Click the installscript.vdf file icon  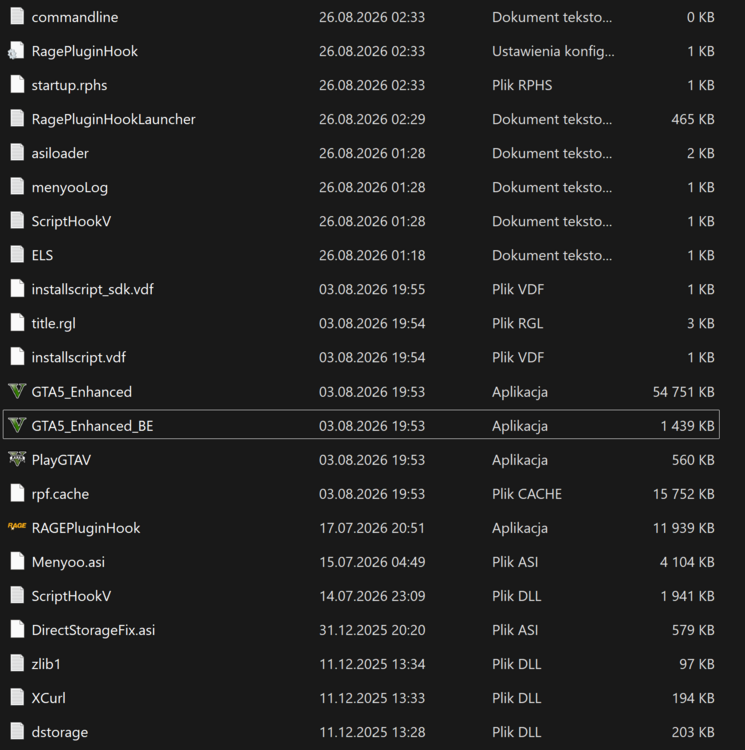[x=17, y=357]
